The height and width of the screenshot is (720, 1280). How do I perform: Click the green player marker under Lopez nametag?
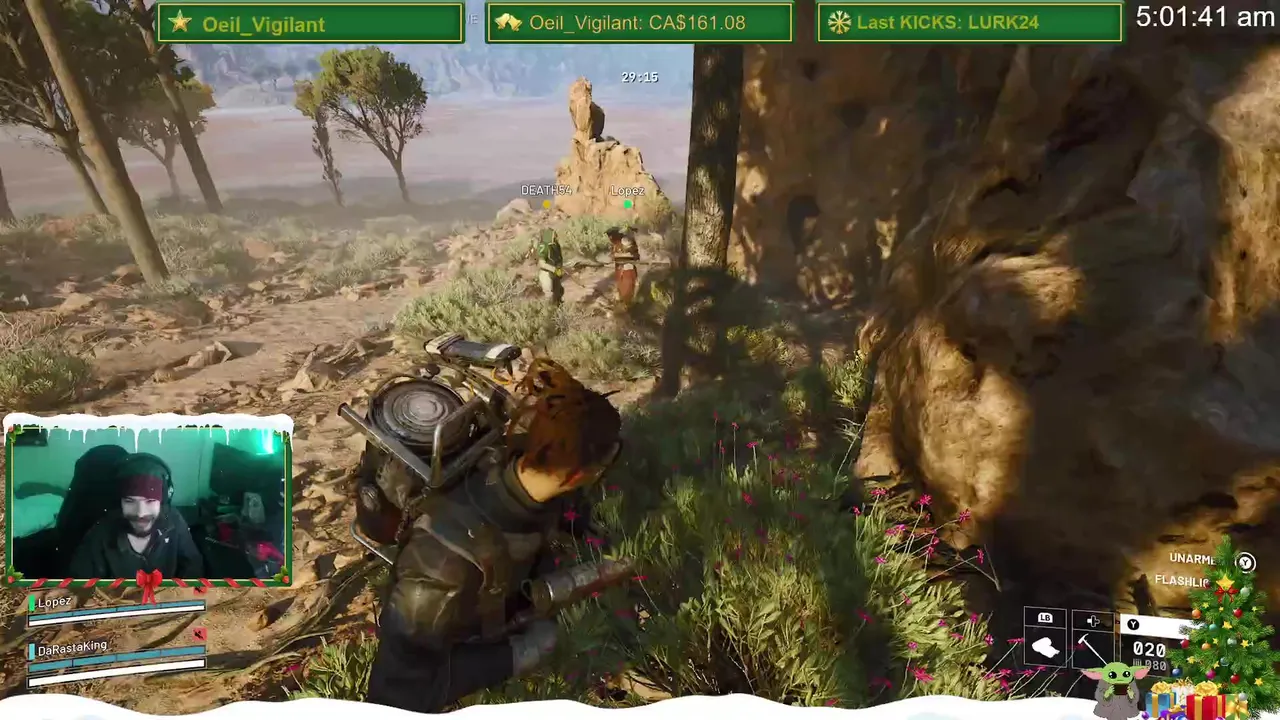[x=627, y=204]
